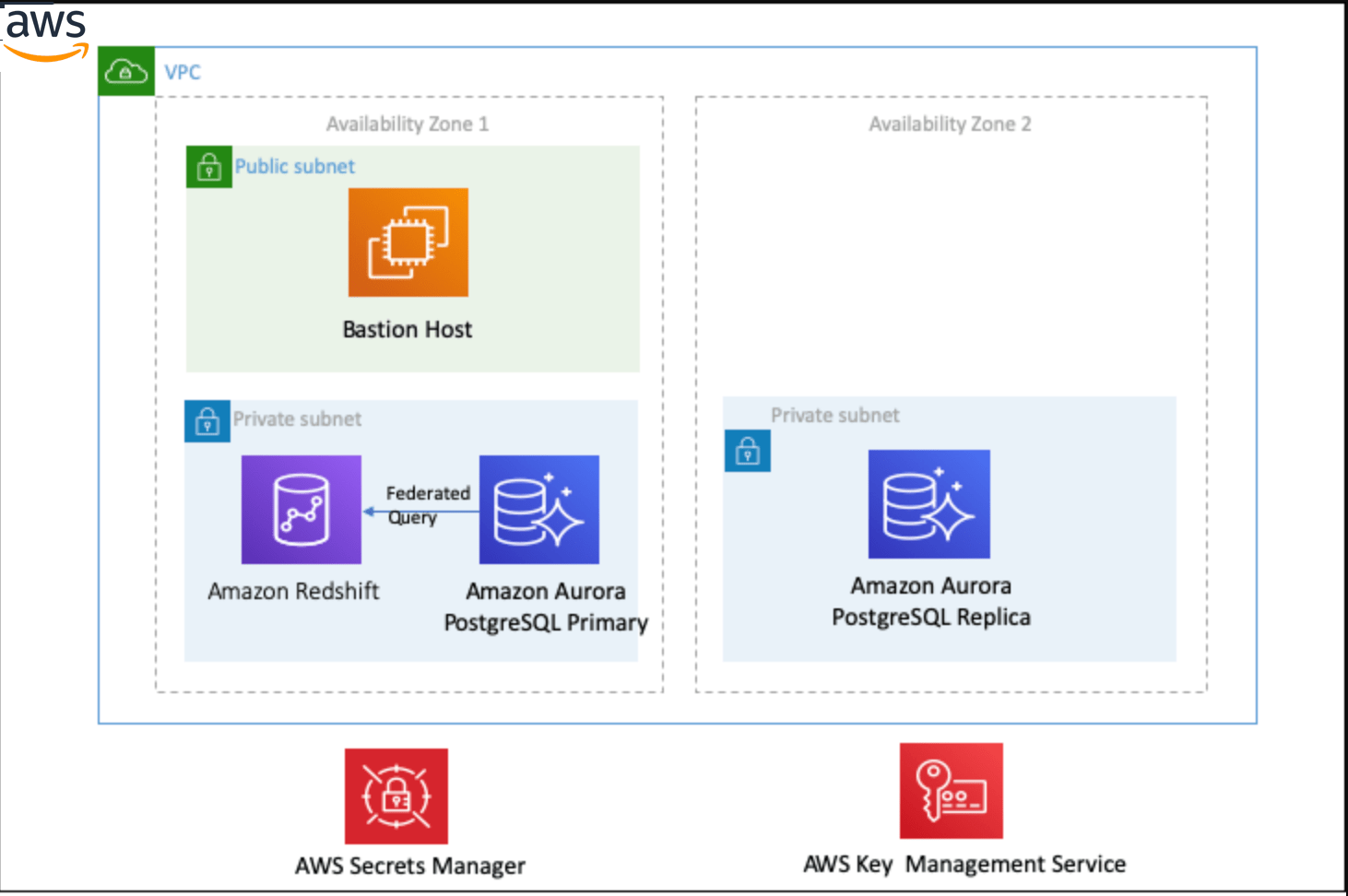Click the Amazon Aurora PostgreSQL Primary icon
This screenshot has width=1348, height=896.
pos(539,509)
